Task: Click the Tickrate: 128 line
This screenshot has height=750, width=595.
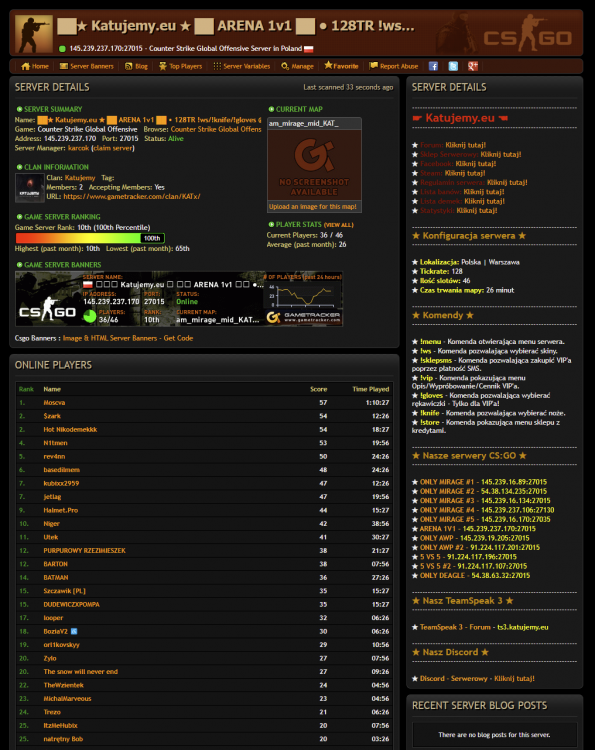Action: tap(441, 272)
